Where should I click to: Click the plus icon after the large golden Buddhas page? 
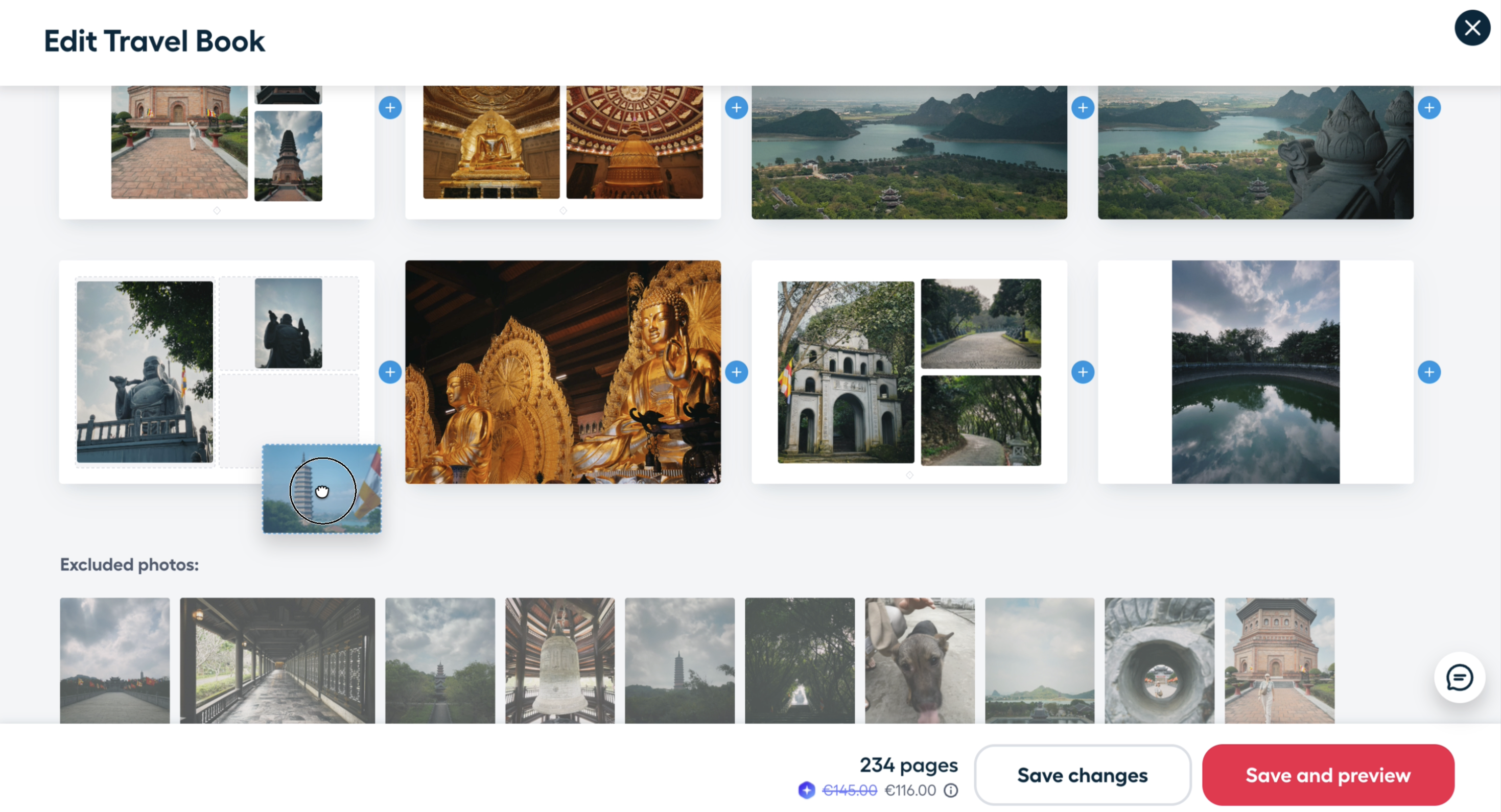coord(737,372)
